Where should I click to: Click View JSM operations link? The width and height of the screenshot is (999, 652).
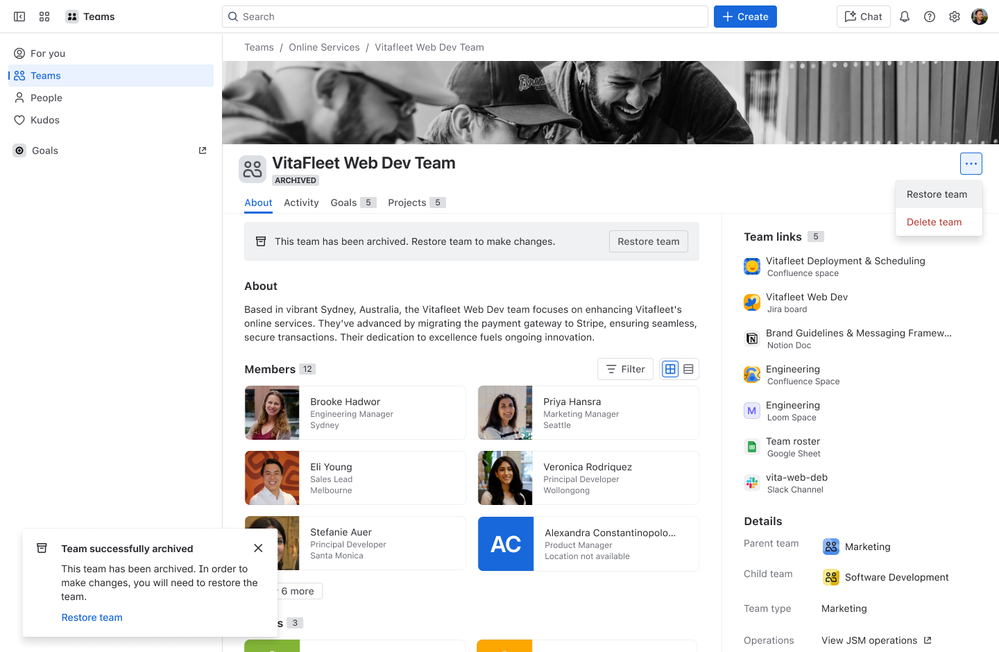click(876, 641)
